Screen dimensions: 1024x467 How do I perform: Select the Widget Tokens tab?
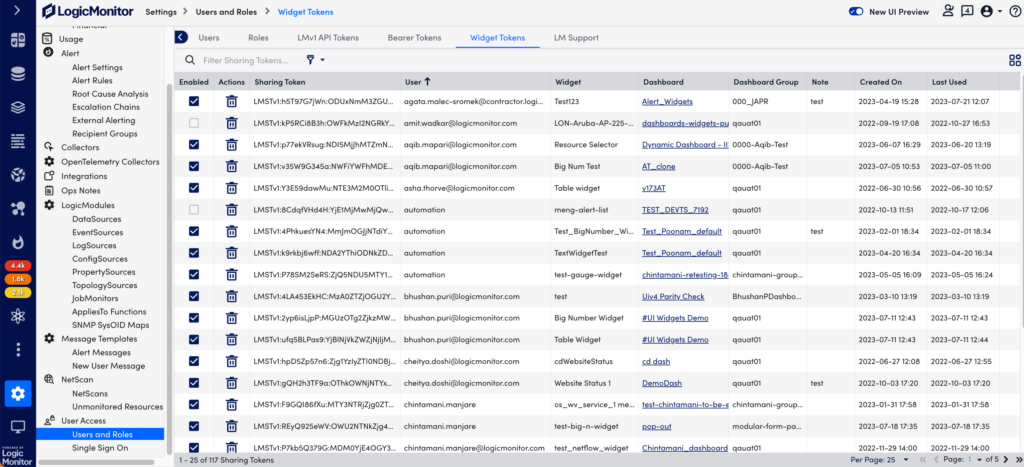pyautogui.click(x=497, y=38)
